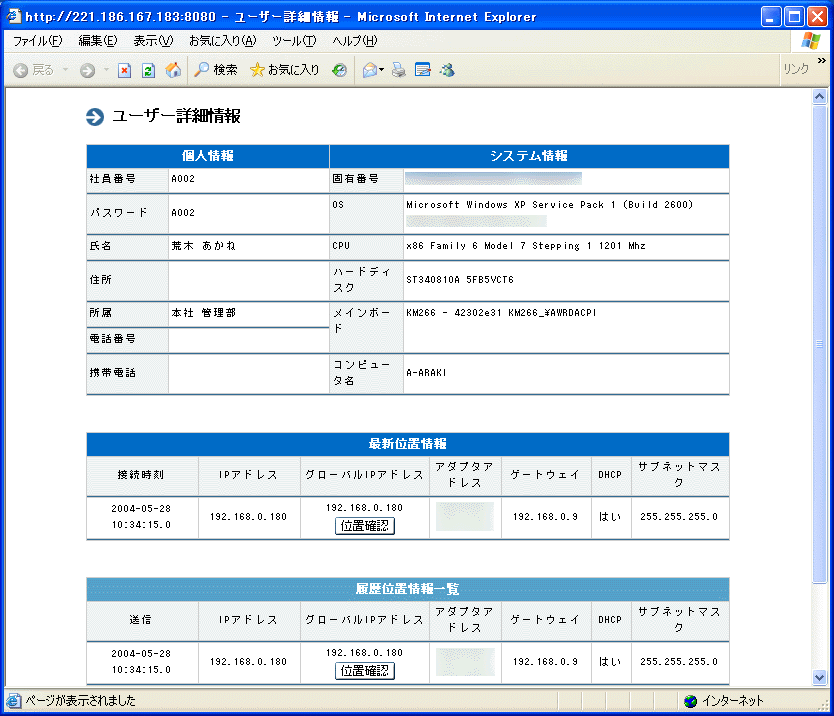Click the Back arrow toolbar icon

tap(21, 70)
